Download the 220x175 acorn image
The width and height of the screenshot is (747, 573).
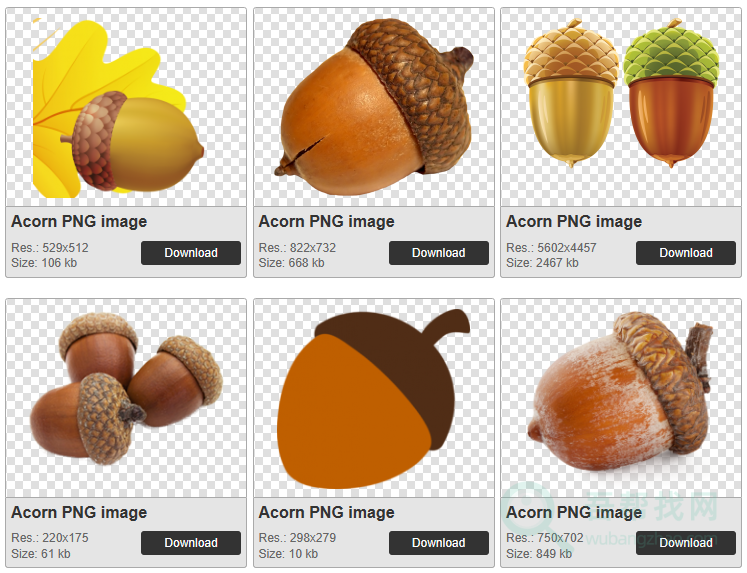(191, 543)
